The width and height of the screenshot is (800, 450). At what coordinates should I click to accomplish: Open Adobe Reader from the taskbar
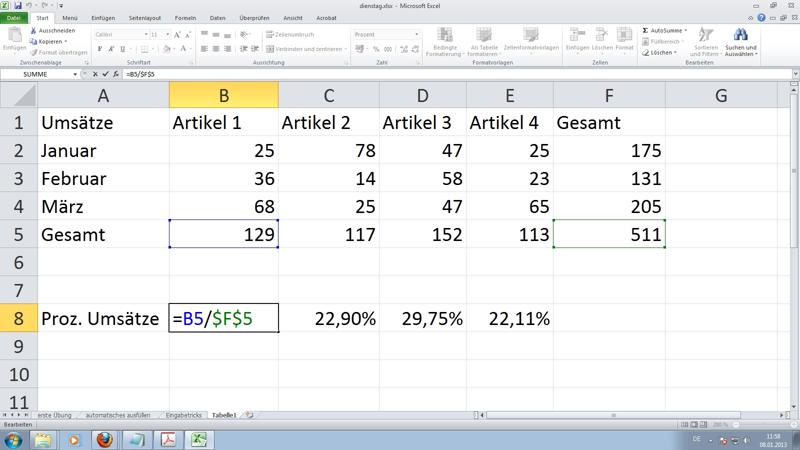click(x=168, y=440)
